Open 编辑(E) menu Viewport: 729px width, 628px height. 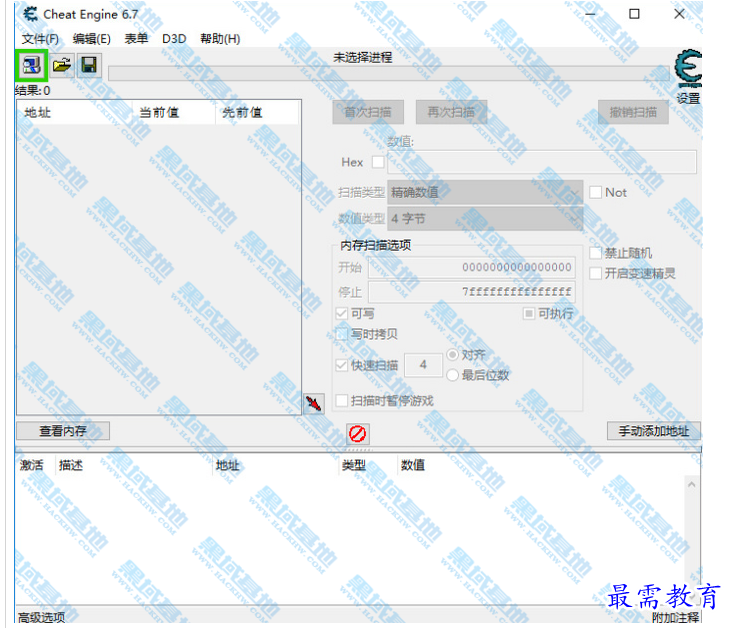click(92, 39)
